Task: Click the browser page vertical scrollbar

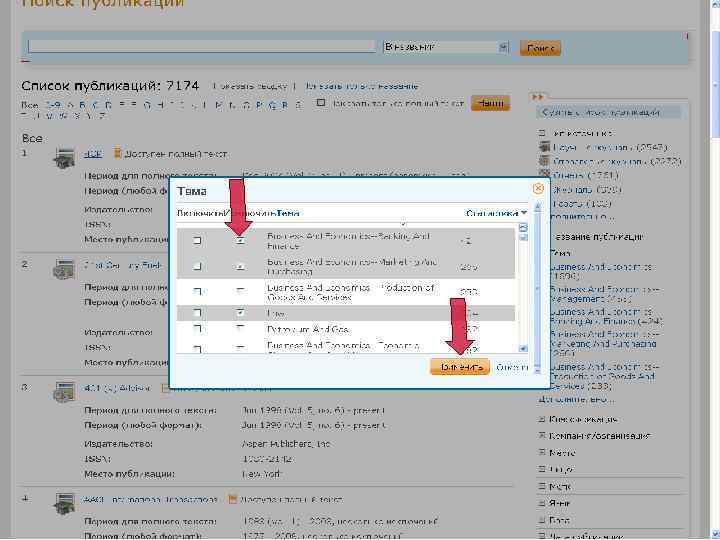Action: [714, 270]
